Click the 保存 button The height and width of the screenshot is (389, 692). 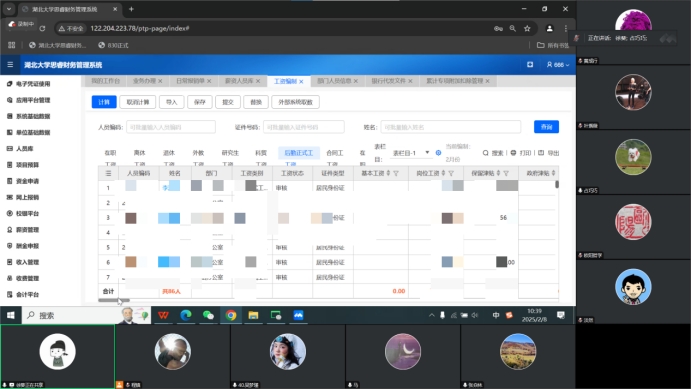[x=199, y=102]
